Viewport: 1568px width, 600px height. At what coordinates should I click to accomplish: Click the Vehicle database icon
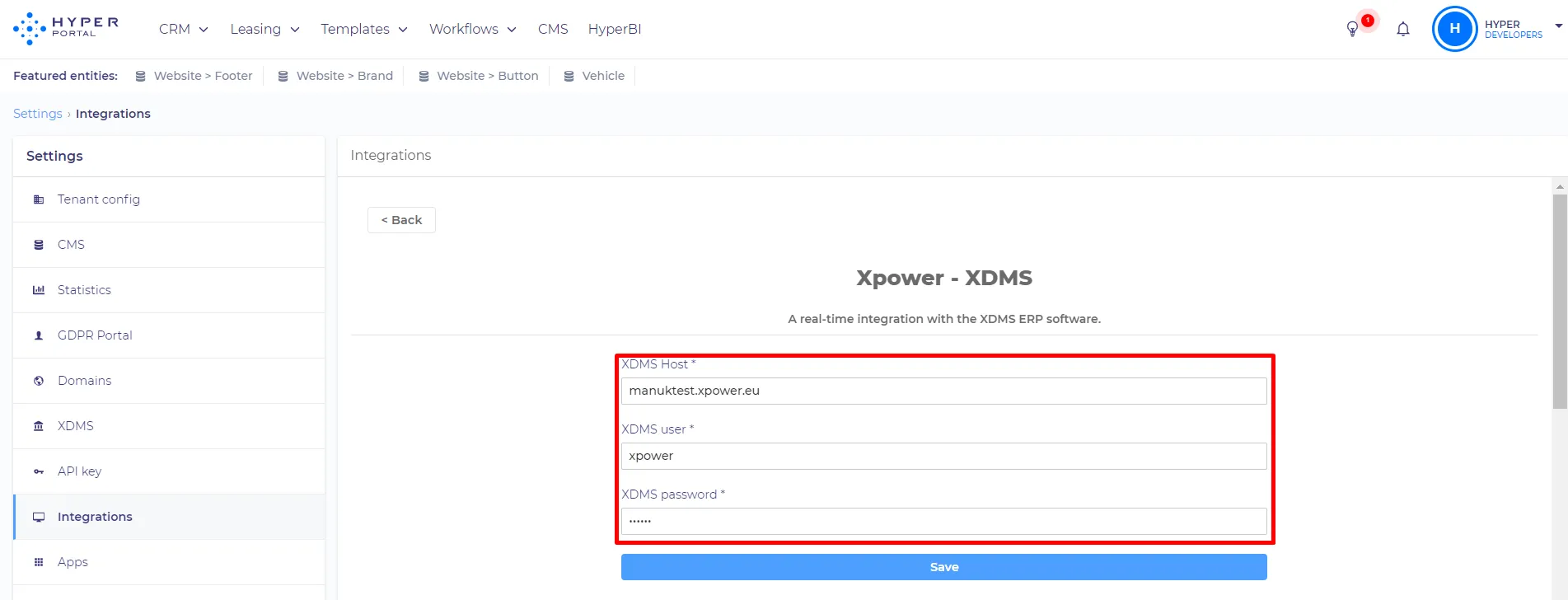(569, 76)
